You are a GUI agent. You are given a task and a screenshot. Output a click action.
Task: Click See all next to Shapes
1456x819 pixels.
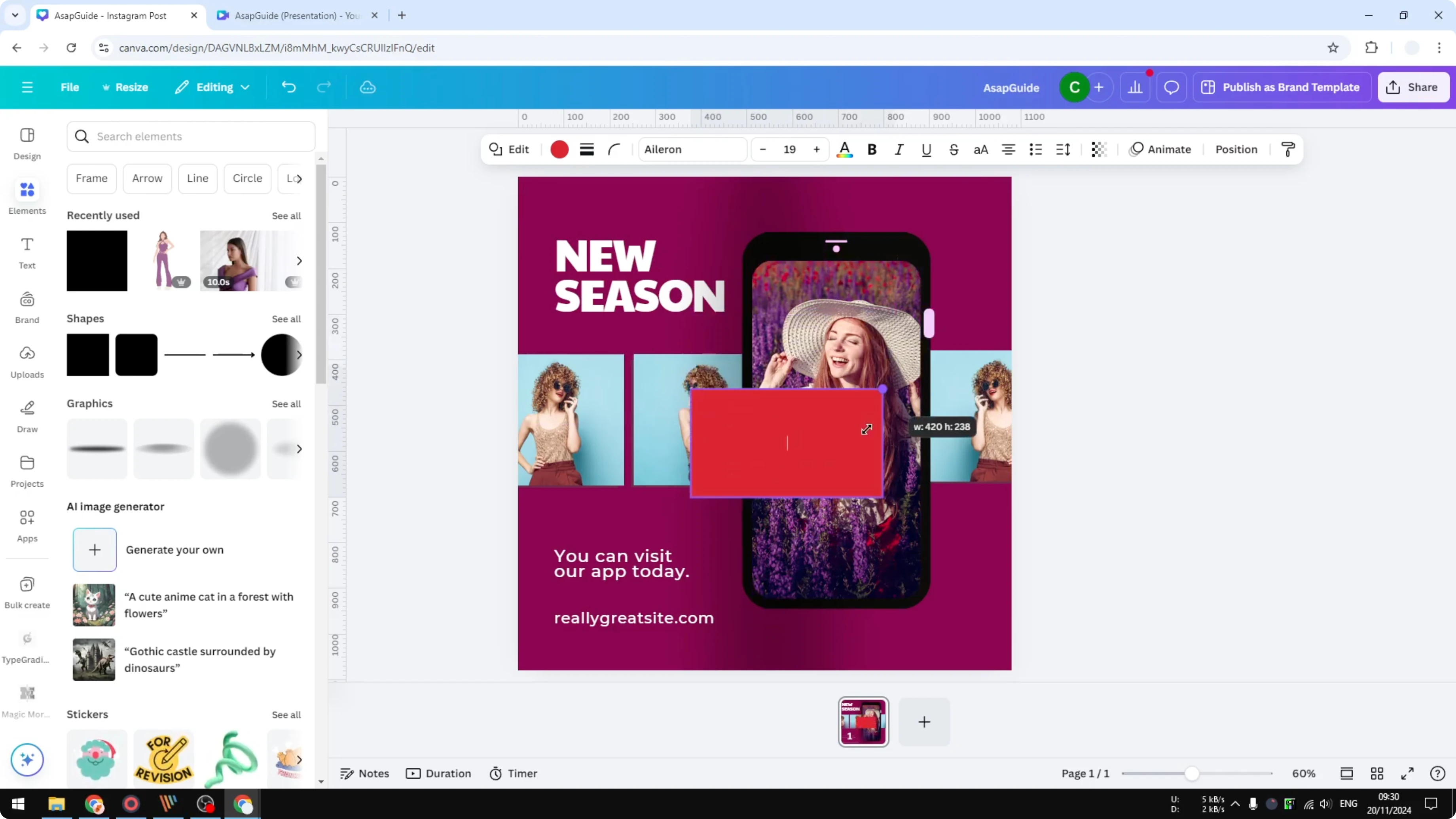(x=286, y=319)
